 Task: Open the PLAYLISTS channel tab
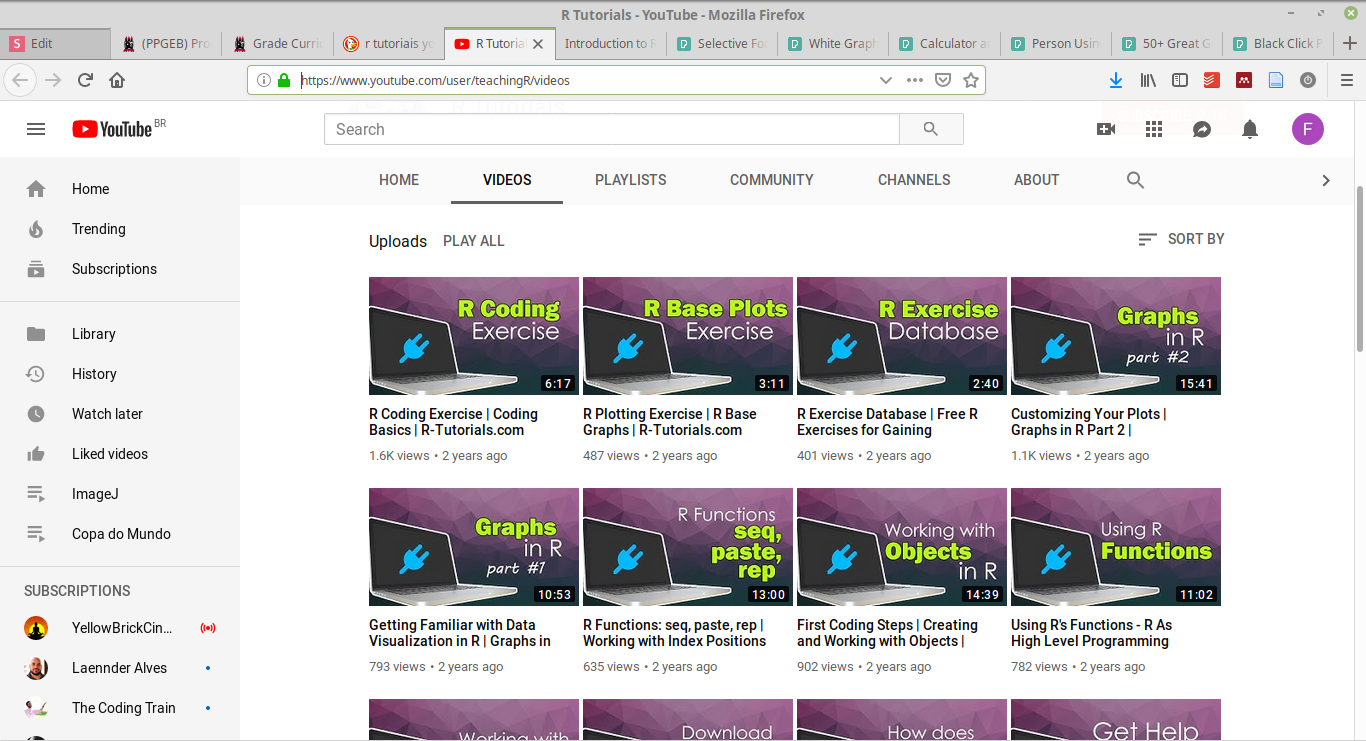pyautogui.click(x=631, y=180)
